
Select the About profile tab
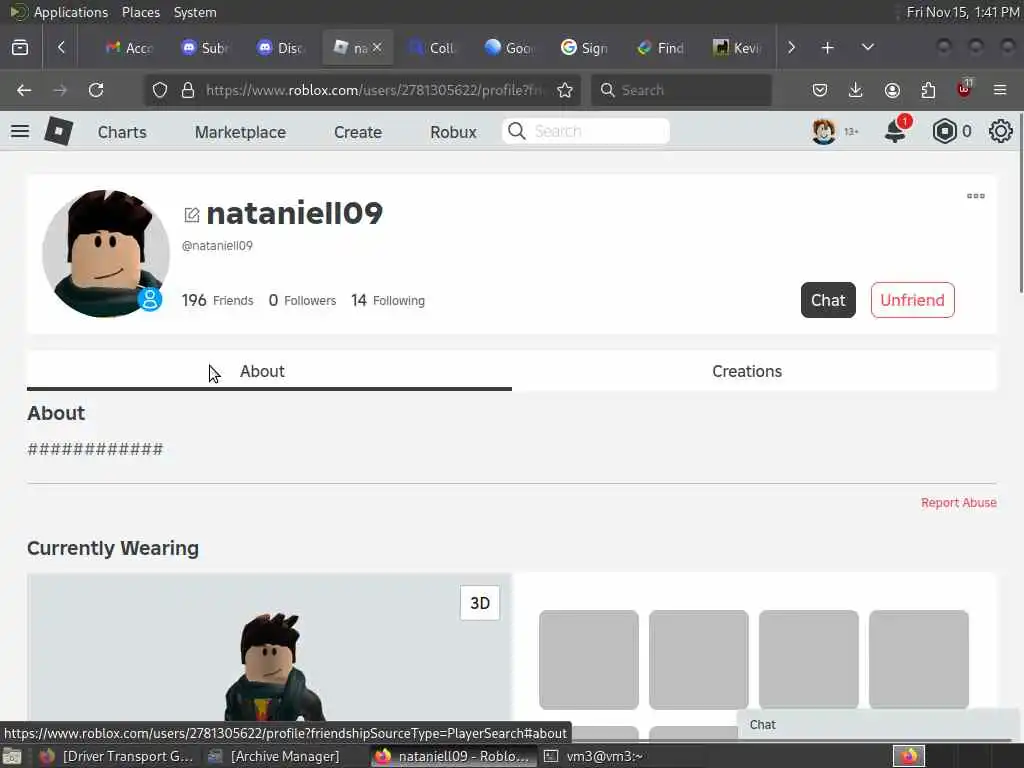coord(269,371)
